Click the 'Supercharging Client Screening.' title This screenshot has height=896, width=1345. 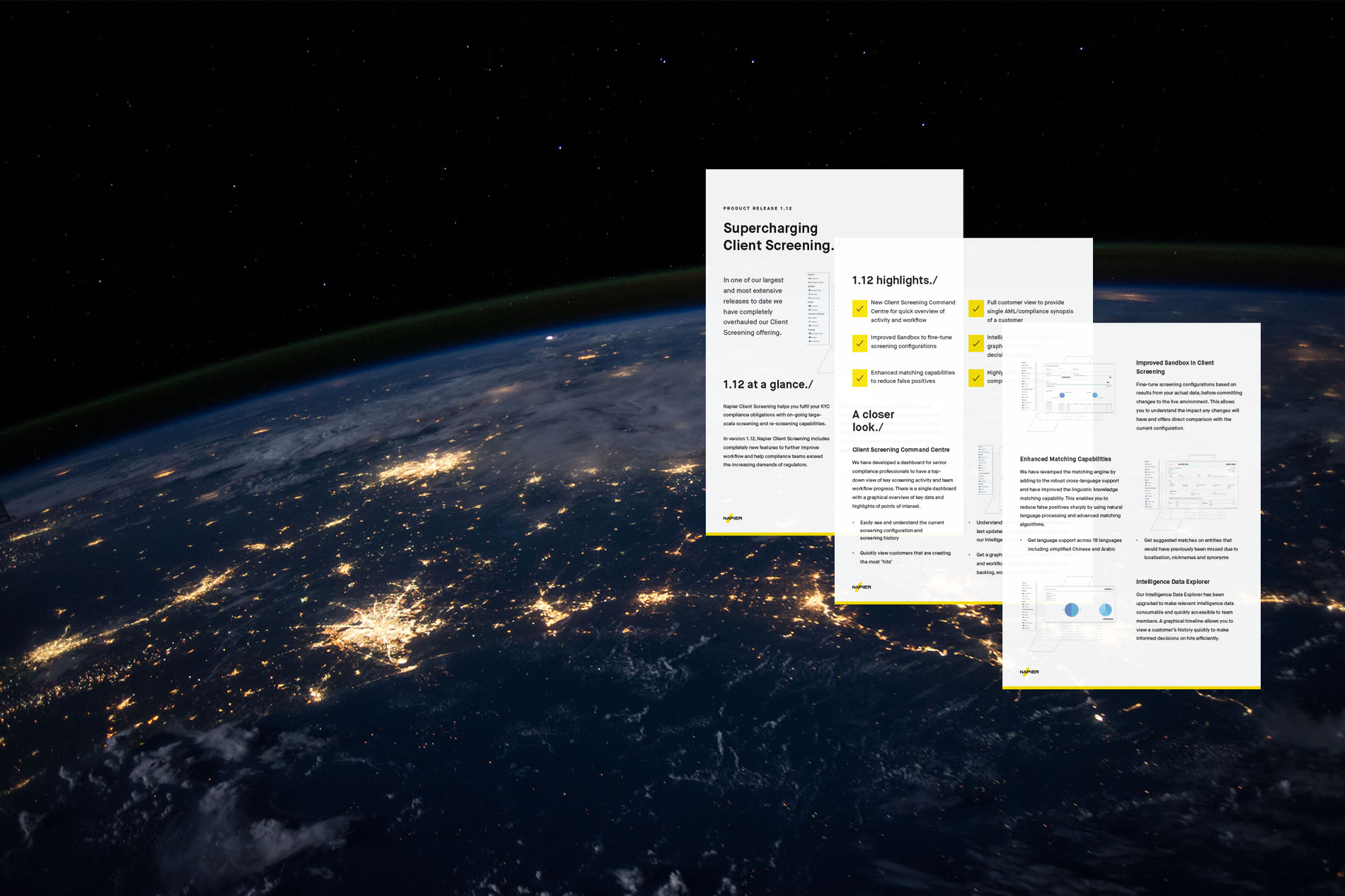pyautogui.click(x=769, y=236)
